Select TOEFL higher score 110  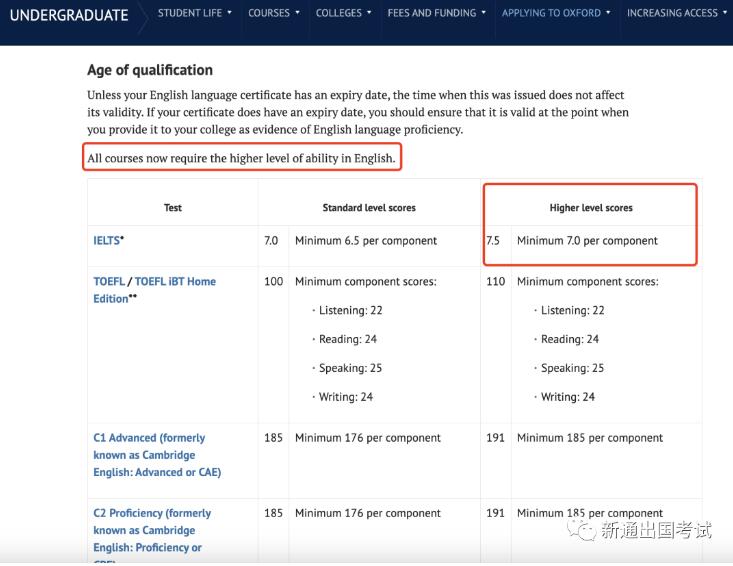coord(496,281)
